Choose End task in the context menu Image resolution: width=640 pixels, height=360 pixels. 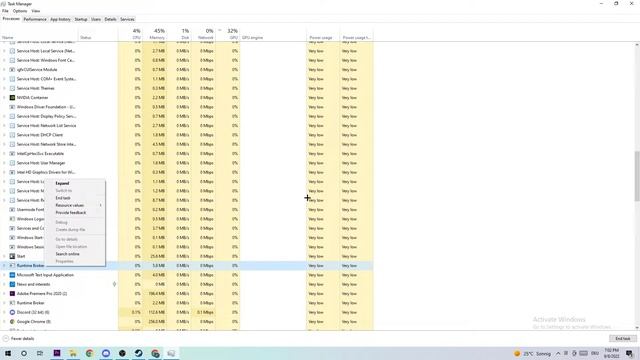[75, 198]
